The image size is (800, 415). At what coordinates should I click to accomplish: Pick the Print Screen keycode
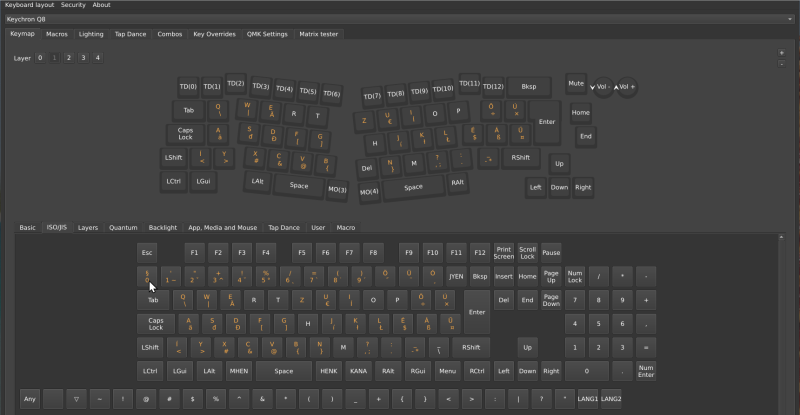pos(504,253)
